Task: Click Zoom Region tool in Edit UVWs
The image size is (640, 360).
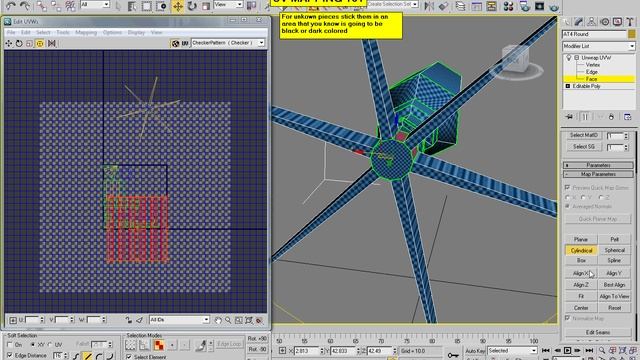Action: [238, 320]
